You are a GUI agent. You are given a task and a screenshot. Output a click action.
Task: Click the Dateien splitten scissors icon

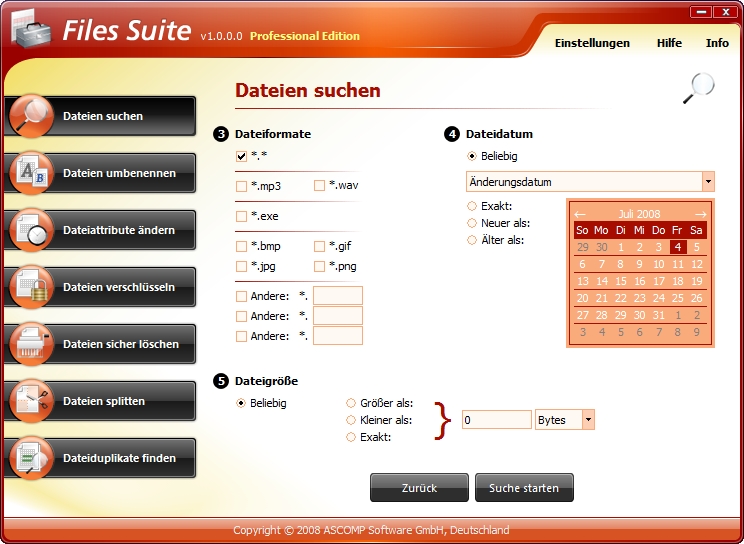[30, 401]
